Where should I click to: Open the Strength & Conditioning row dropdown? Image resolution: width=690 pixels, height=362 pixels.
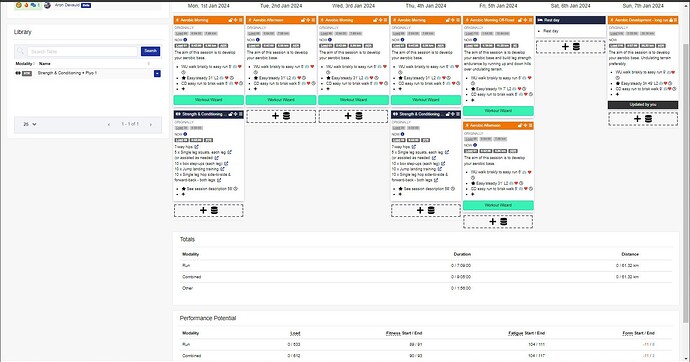(x=157, y=73)
